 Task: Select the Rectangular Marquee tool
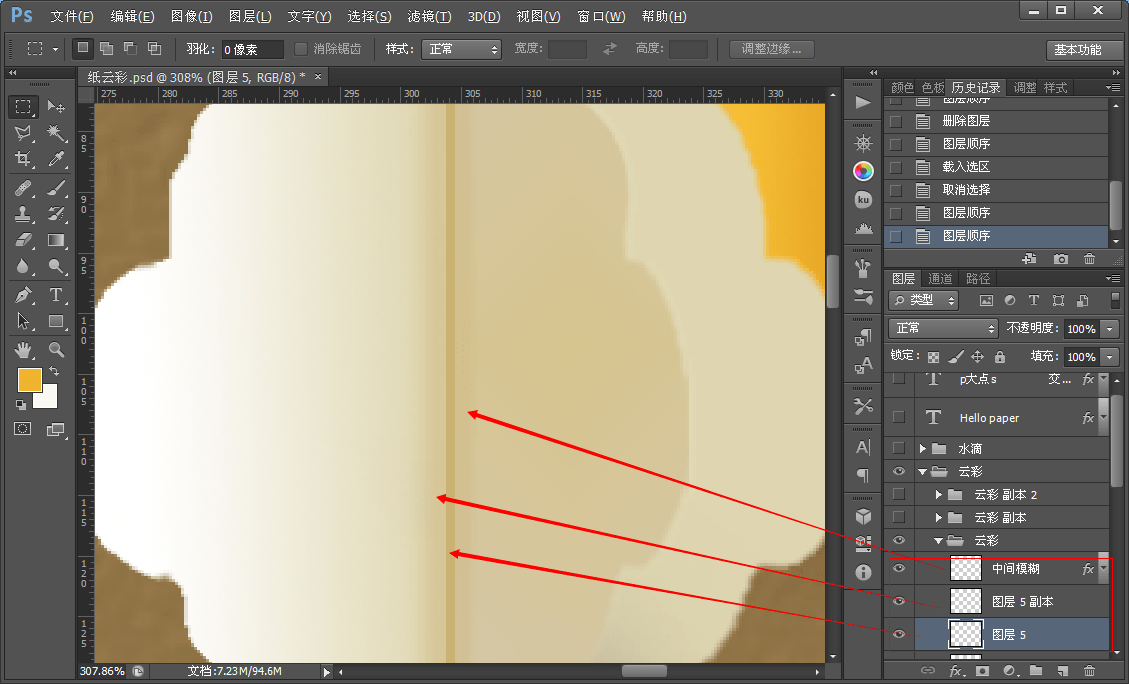[x=23, y=107]
